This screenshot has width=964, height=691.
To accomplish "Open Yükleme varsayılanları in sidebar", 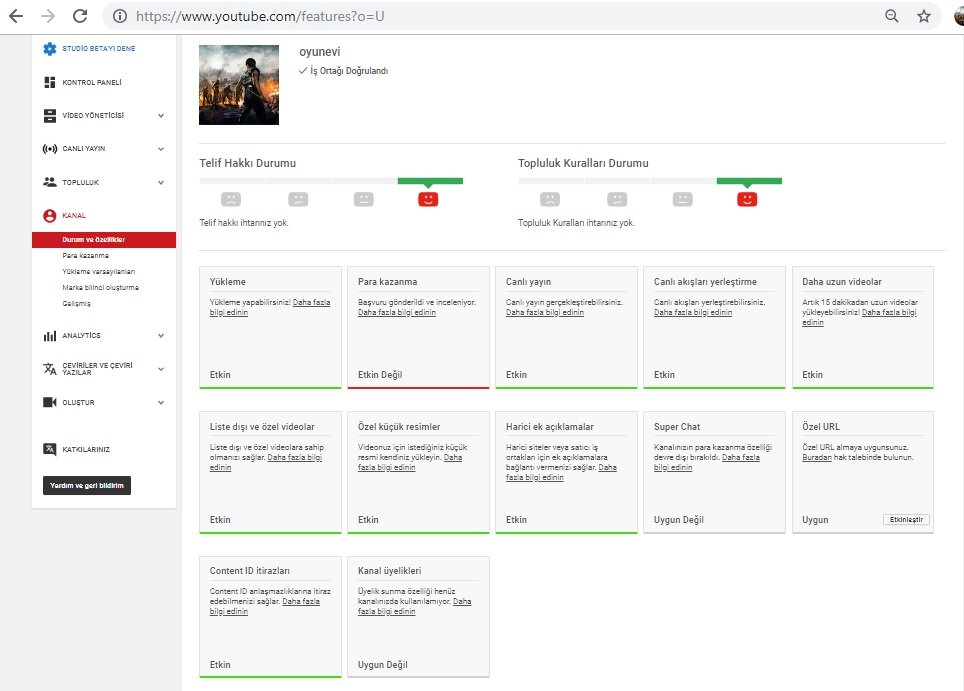I will coord(98,272).
